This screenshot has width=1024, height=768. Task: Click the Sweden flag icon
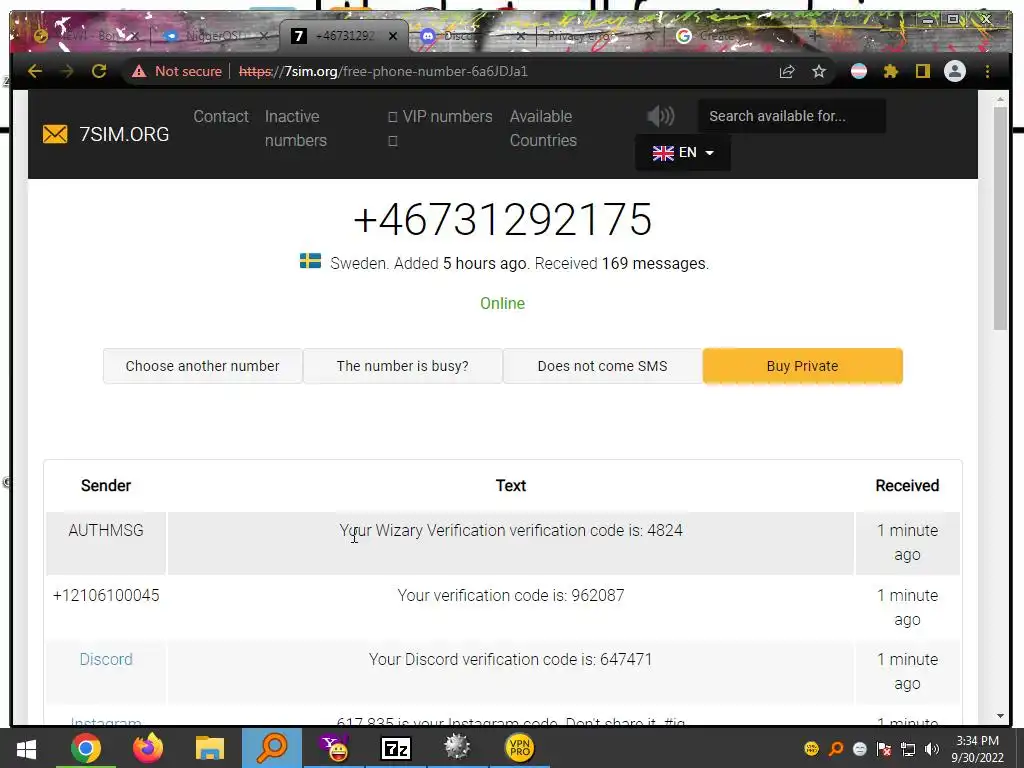click(x=310, y=261)
